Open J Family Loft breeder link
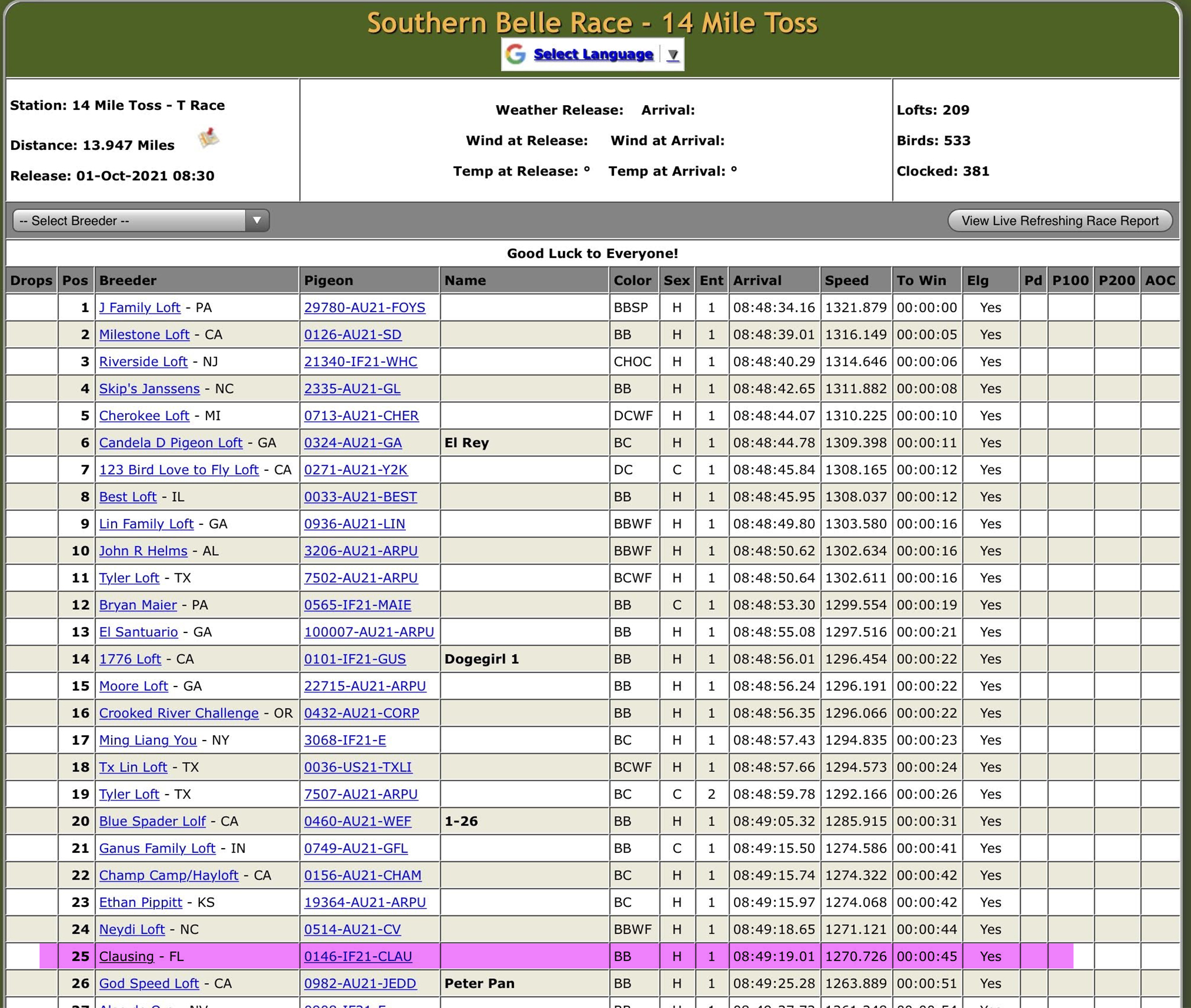 (140, 308)
